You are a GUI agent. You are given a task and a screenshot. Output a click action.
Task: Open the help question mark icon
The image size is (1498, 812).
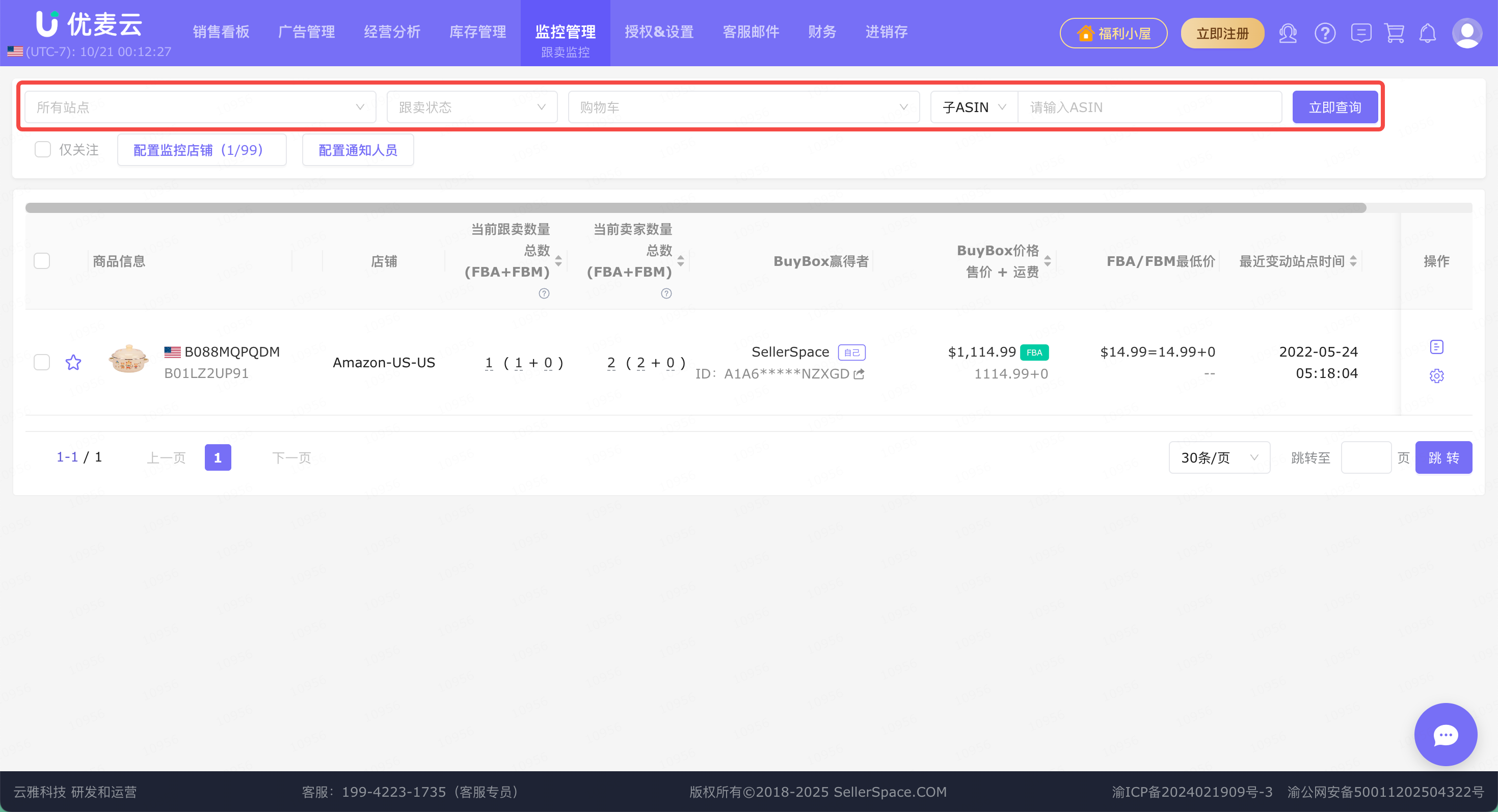tap(1325, 33)
